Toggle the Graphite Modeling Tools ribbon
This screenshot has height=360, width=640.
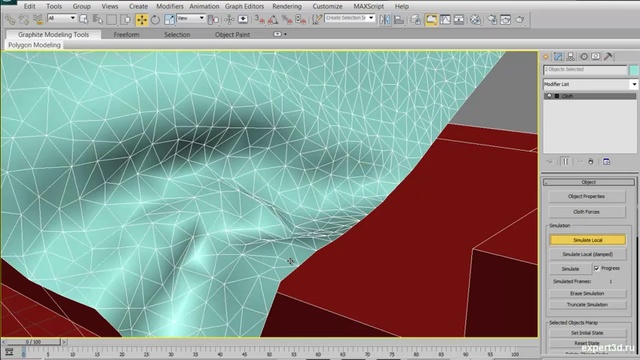tap(431, 19)
